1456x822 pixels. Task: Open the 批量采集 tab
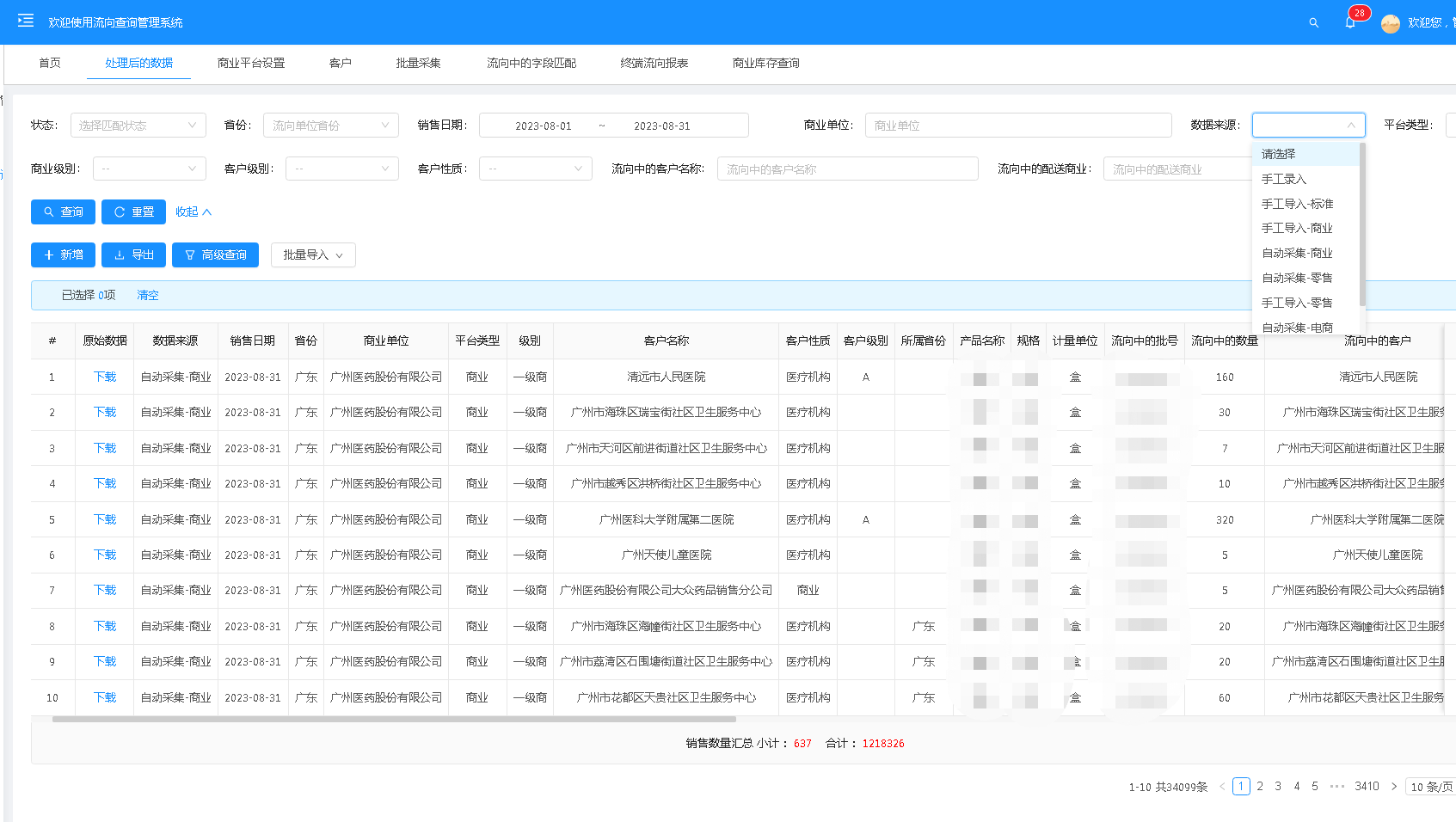coord(418,63)
